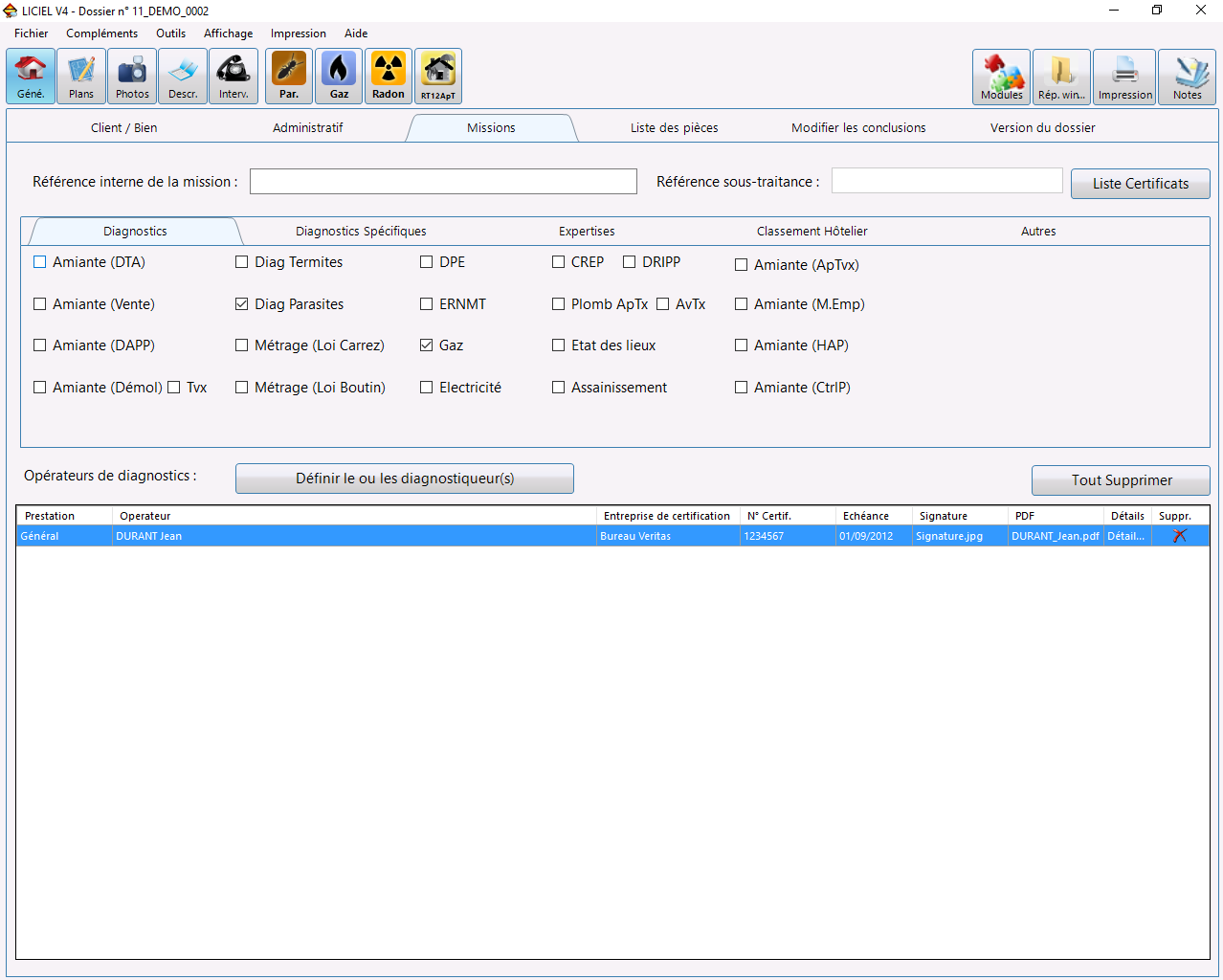The image size is (1223, 980).
Task: Switch to Diagnostics Spécifiques tab
Action: [361, 232]
